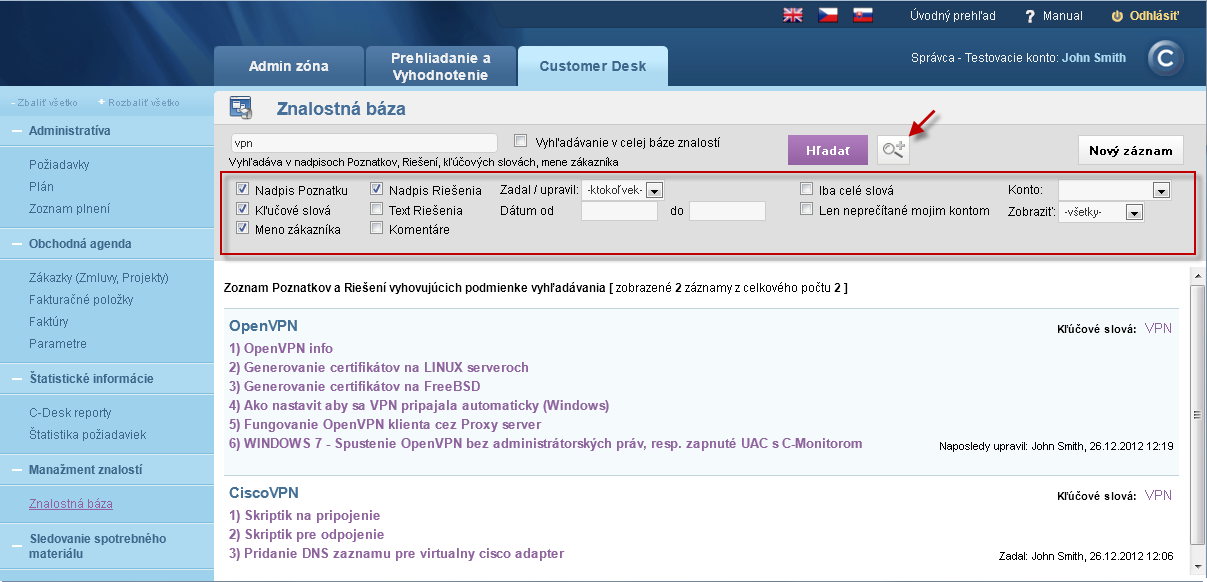1207x582 pixels.
Task: Open Fakturačné položky in sidebar
Action: pyautogui.click(x=81, y=299)
